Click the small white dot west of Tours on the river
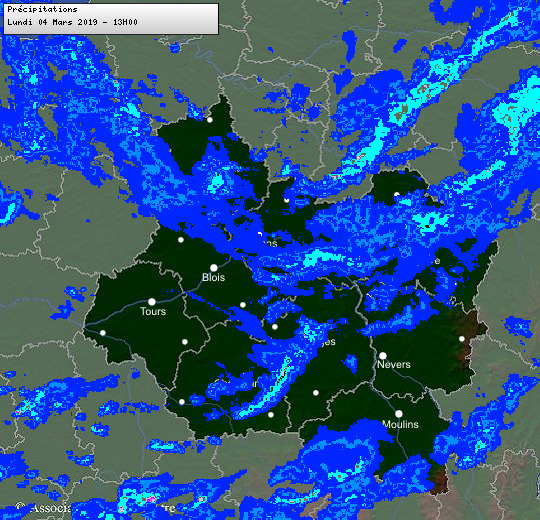 click(103, 333)
